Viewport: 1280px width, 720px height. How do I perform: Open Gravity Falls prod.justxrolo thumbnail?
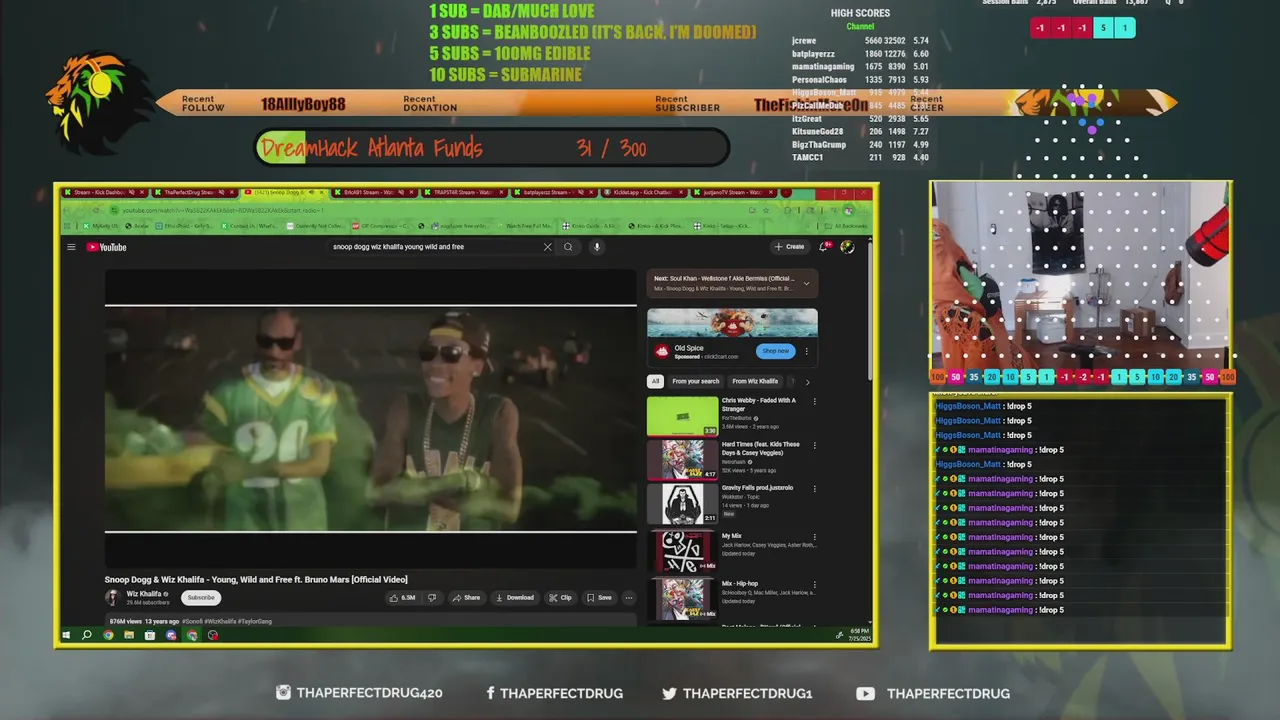682,504
